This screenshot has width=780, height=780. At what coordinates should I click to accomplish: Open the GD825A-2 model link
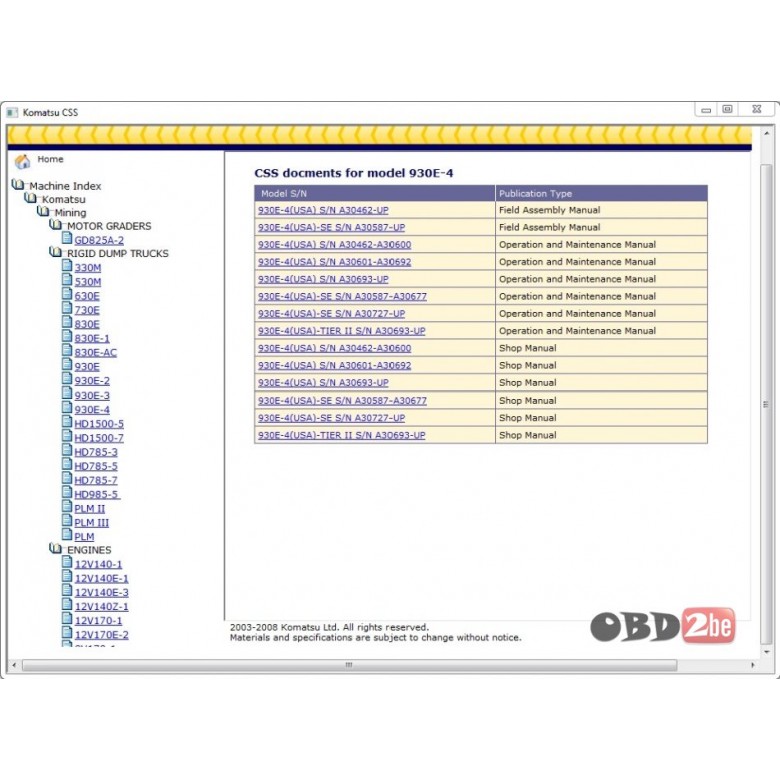tap(99, 240)
